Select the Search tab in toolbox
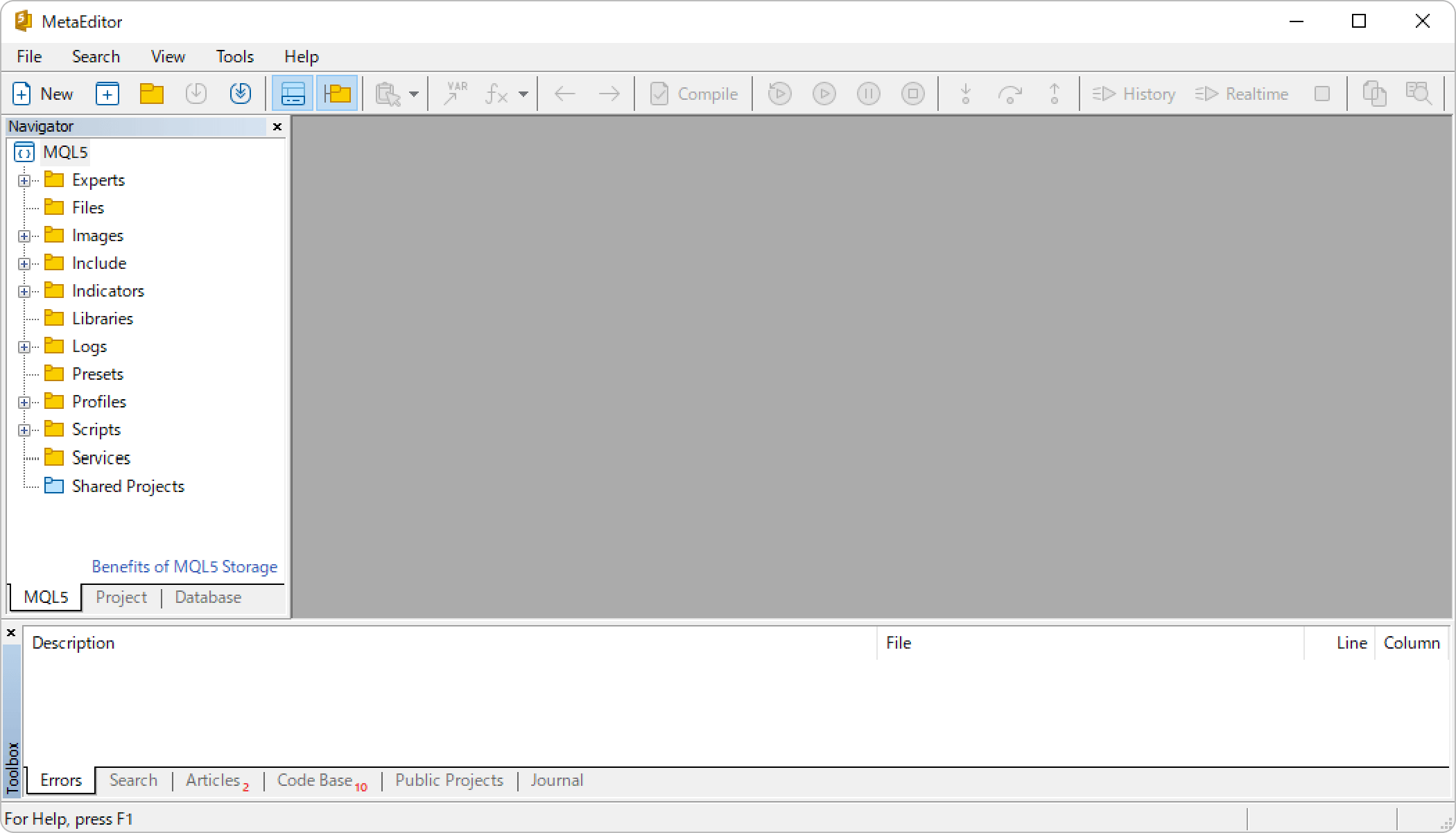This screenshot has width=1456, height=833. [x=133, y=780]
